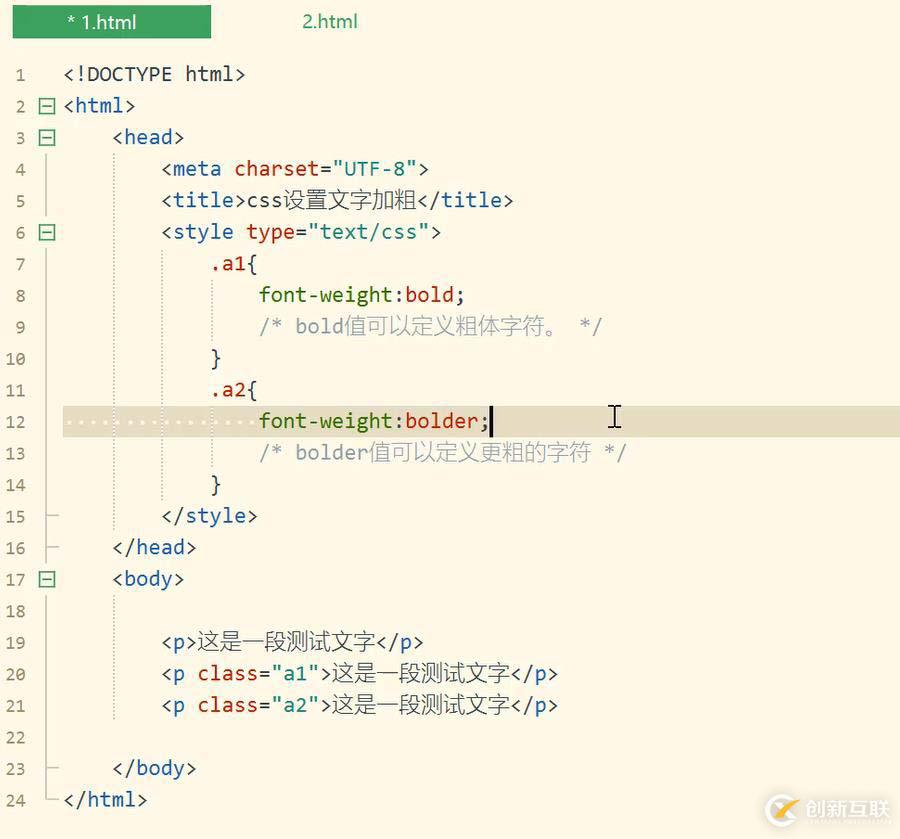Screen dimensions: 900x839
Task: Click the .a1 class selector
Action: [228, 263]
